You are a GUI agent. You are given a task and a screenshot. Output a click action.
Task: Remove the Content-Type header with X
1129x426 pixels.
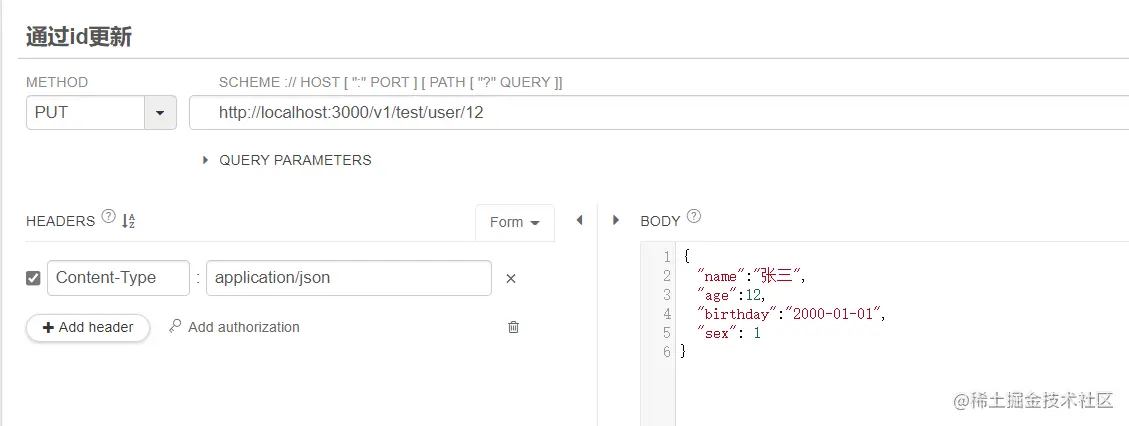point(510,279)
